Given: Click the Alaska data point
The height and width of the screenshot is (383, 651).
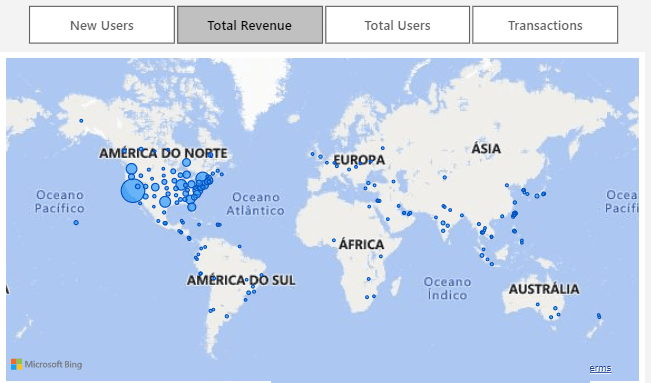Looking at the screenshot, I should 81,121.
